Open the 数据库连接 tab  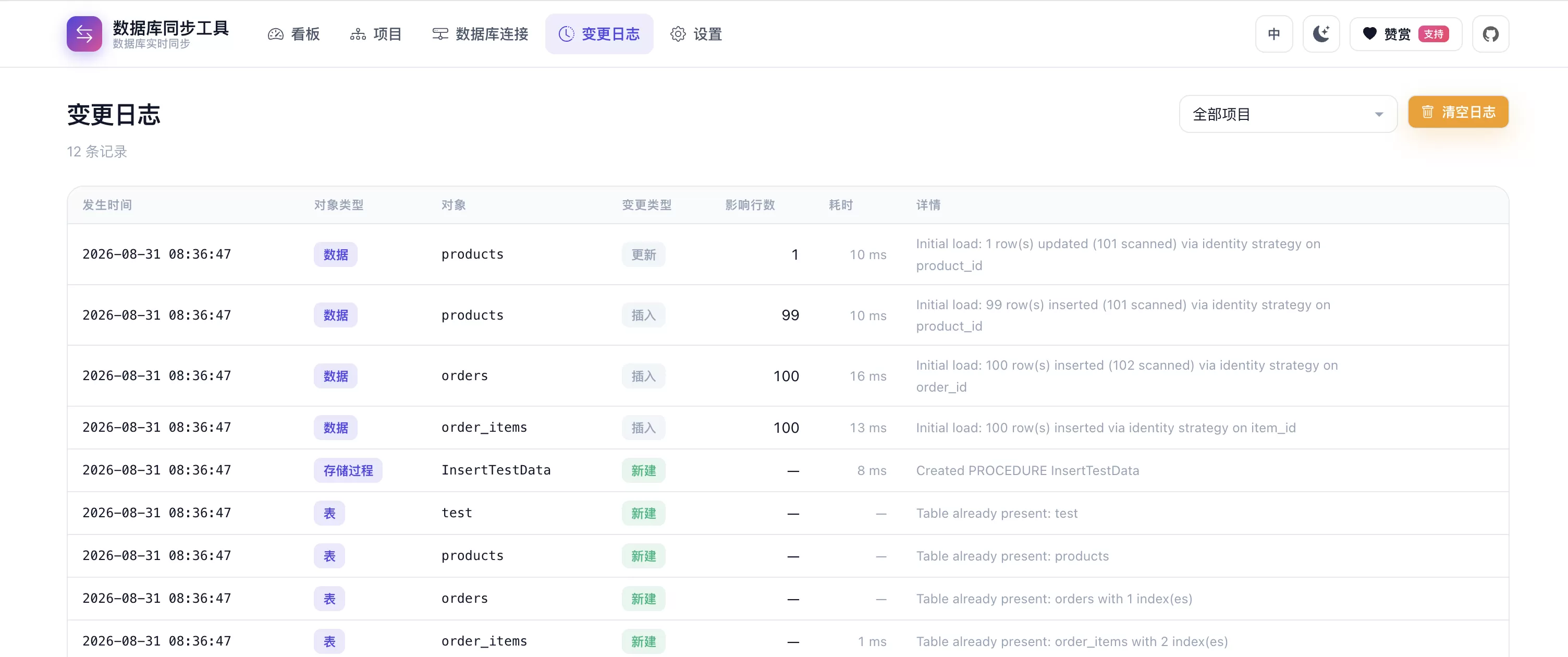pos(480,34)
